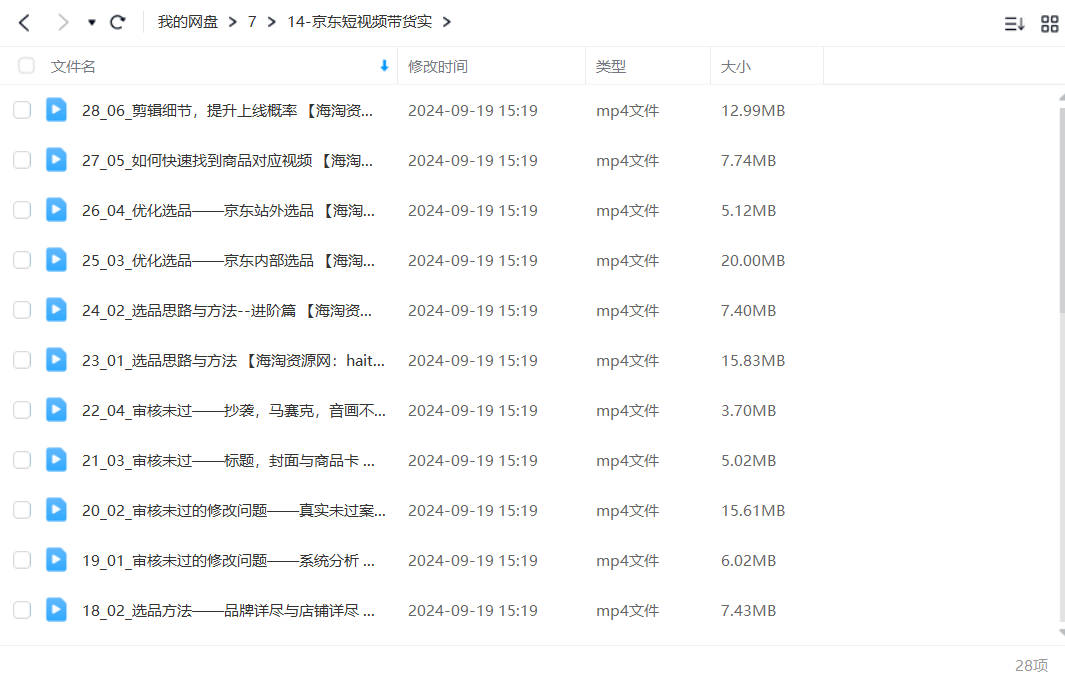Sort by 修改时间 column
The image size is (1065, 679).
(x=437, y=67)
